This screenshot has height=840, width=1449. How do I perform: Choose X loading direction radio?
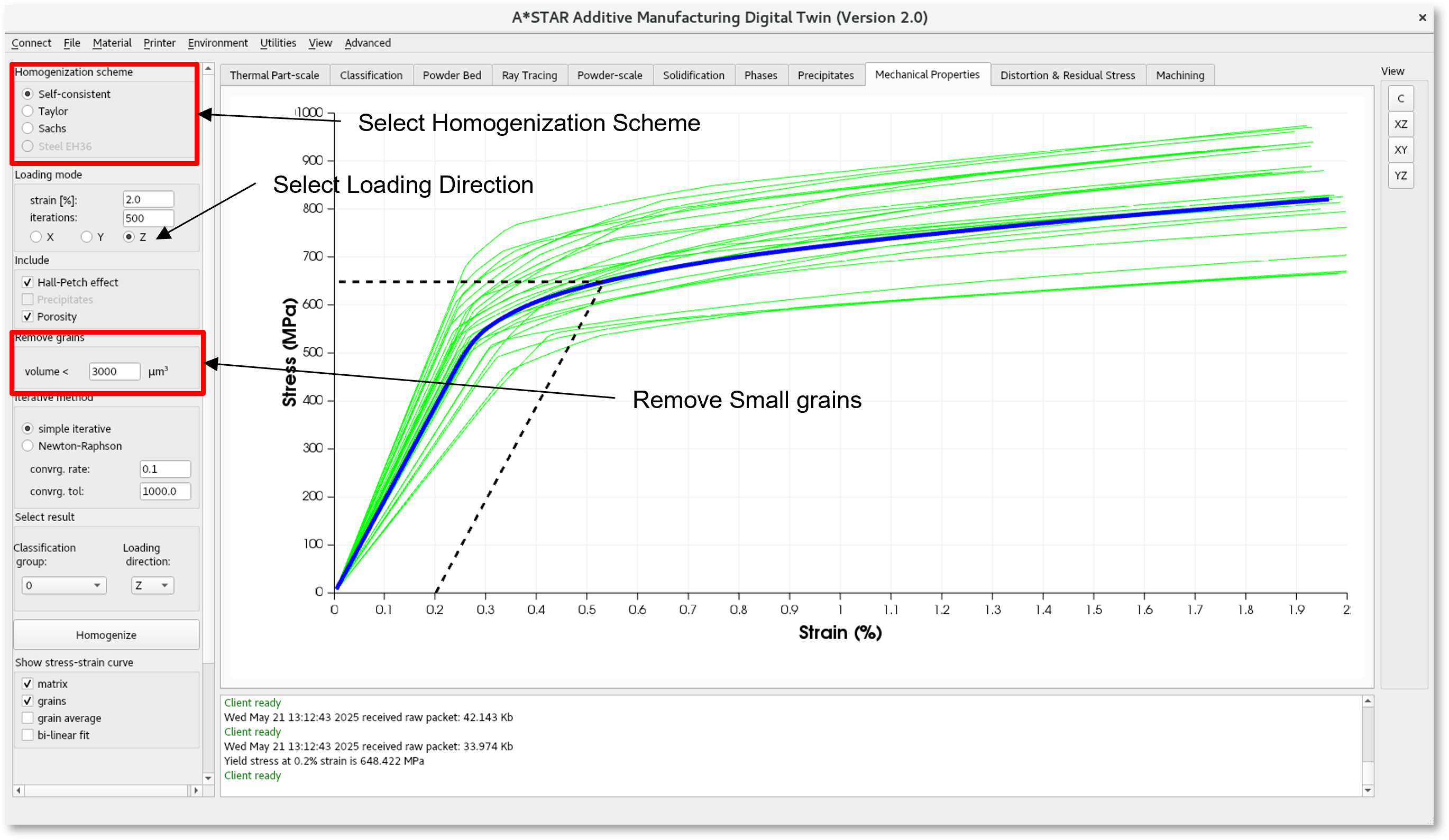[x=36, y=237]
